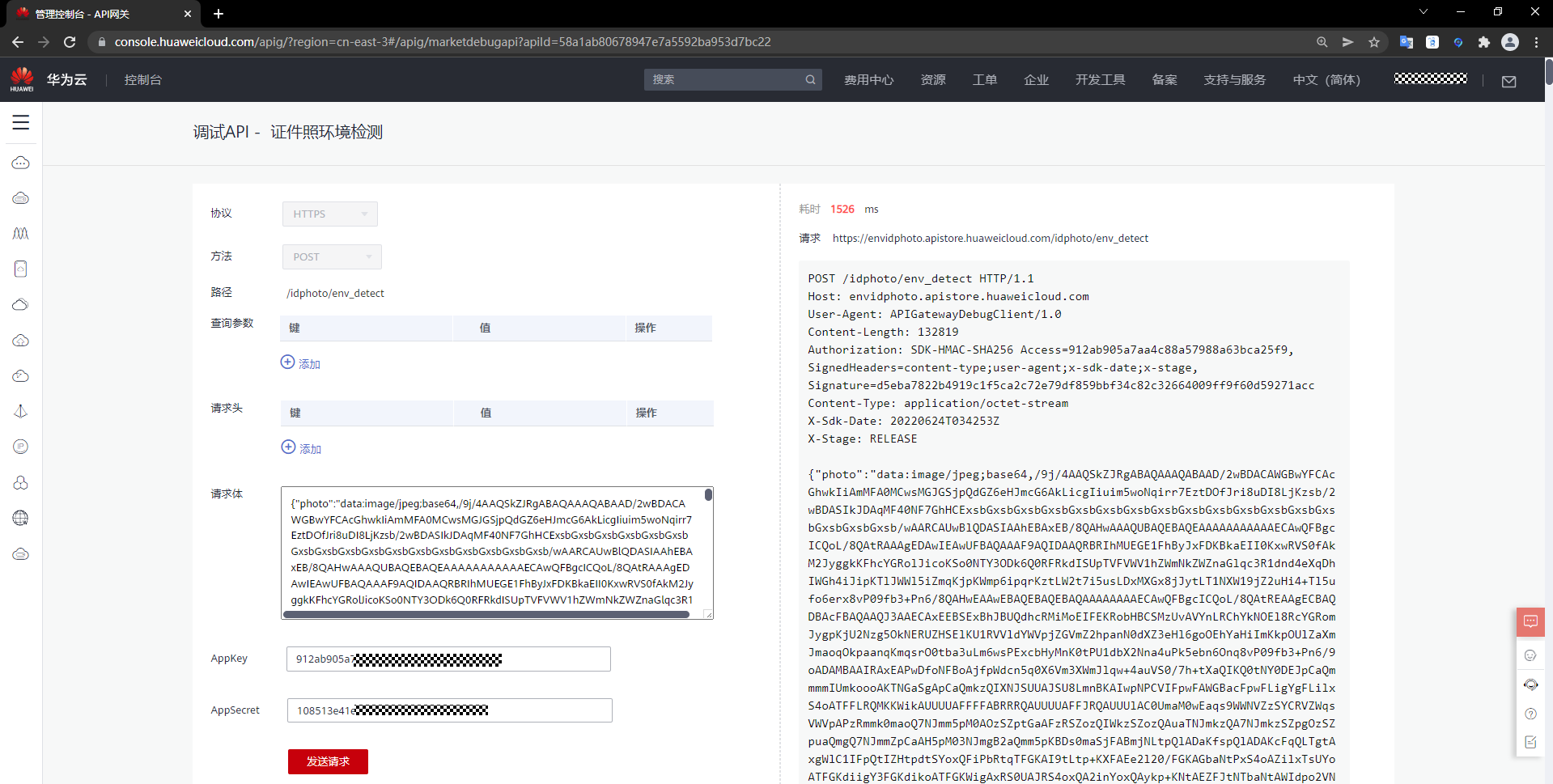This screenshot has height=784, width=1553.
Task: Click the purple card sidebar icon
Action: 21,269
